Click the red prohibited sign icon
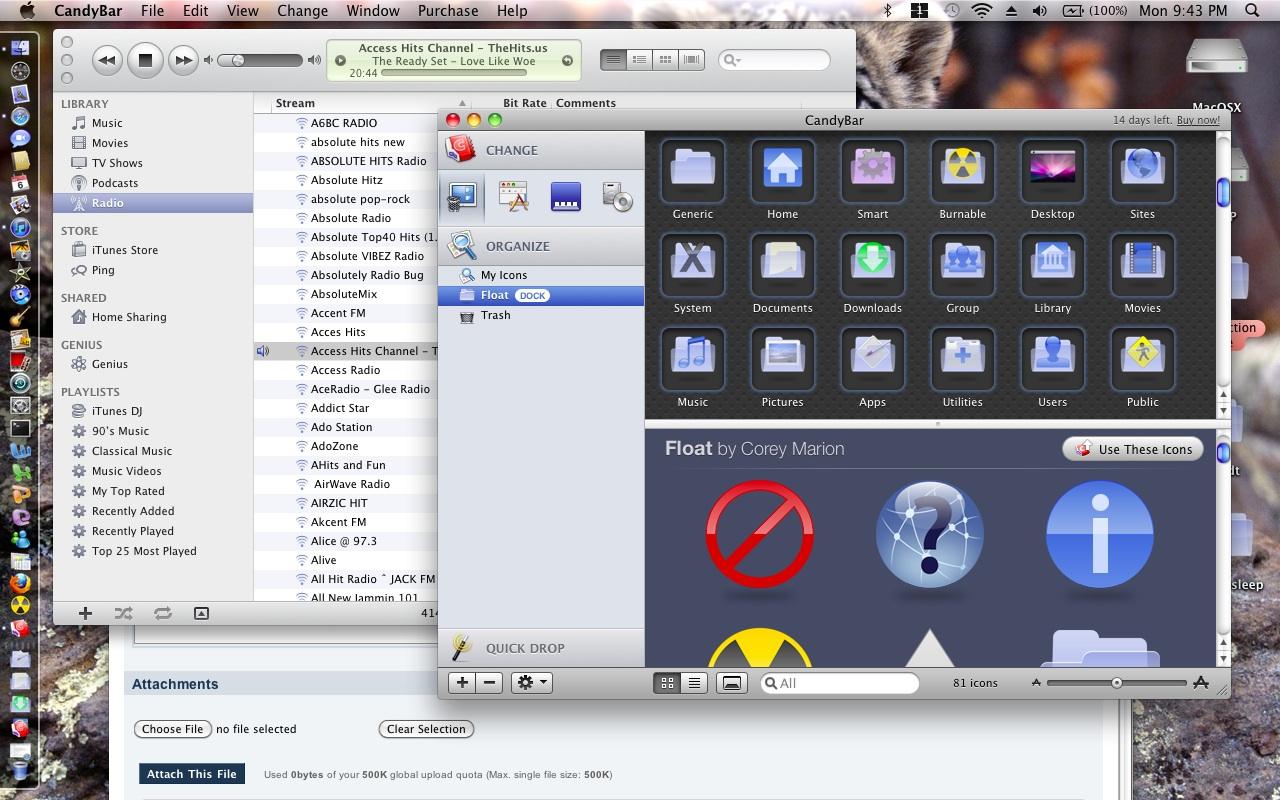This screenshot has width=1280, height=800. 759,534
